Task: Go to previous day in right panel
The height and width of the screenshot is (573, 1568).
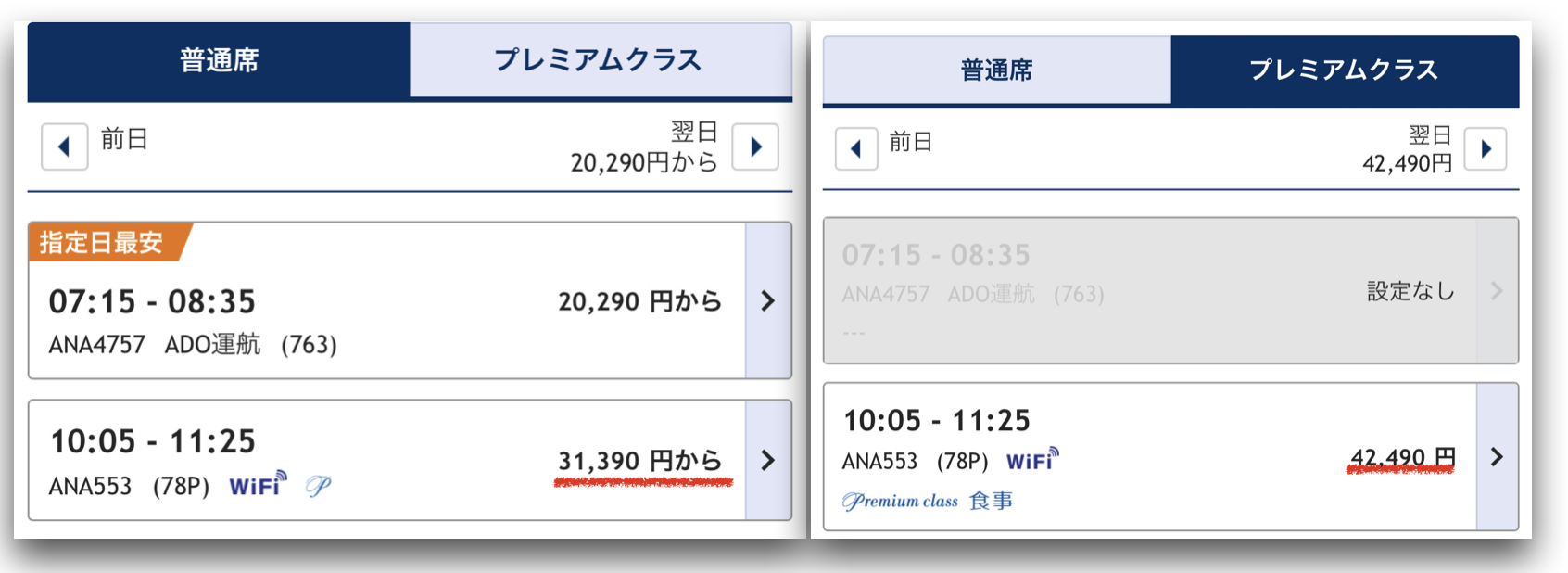Action: coord(855,149)
